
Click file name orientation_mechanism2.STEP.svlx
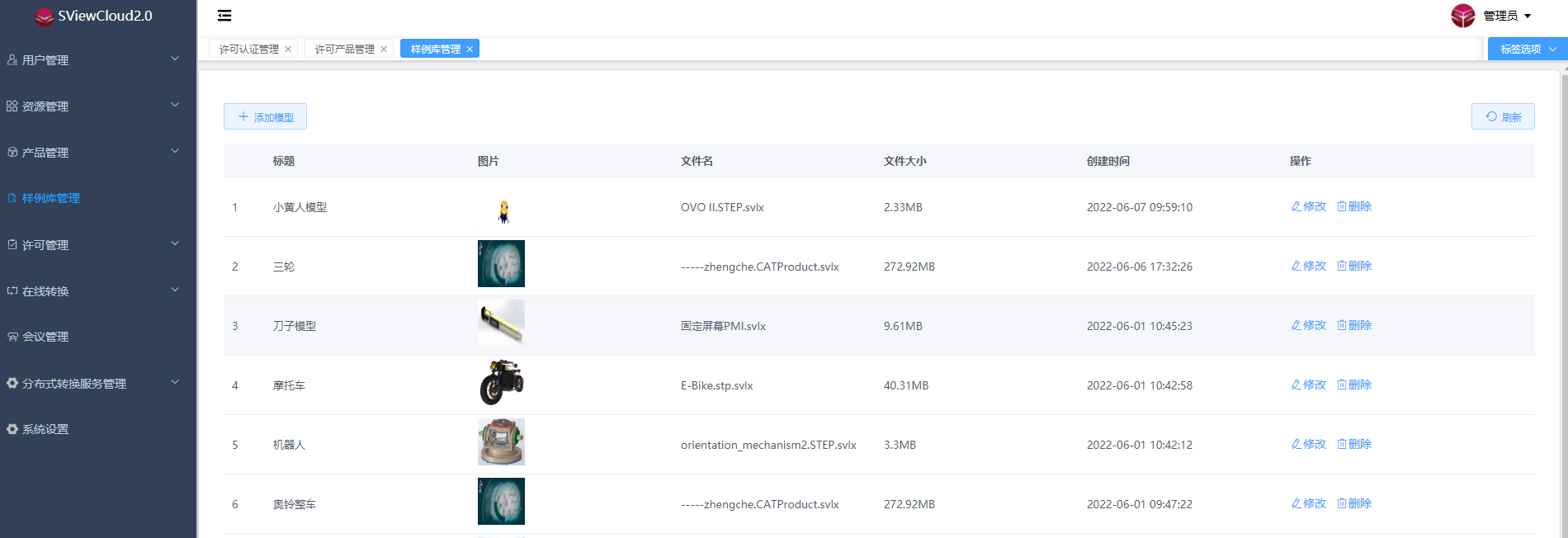coord(768,445)
